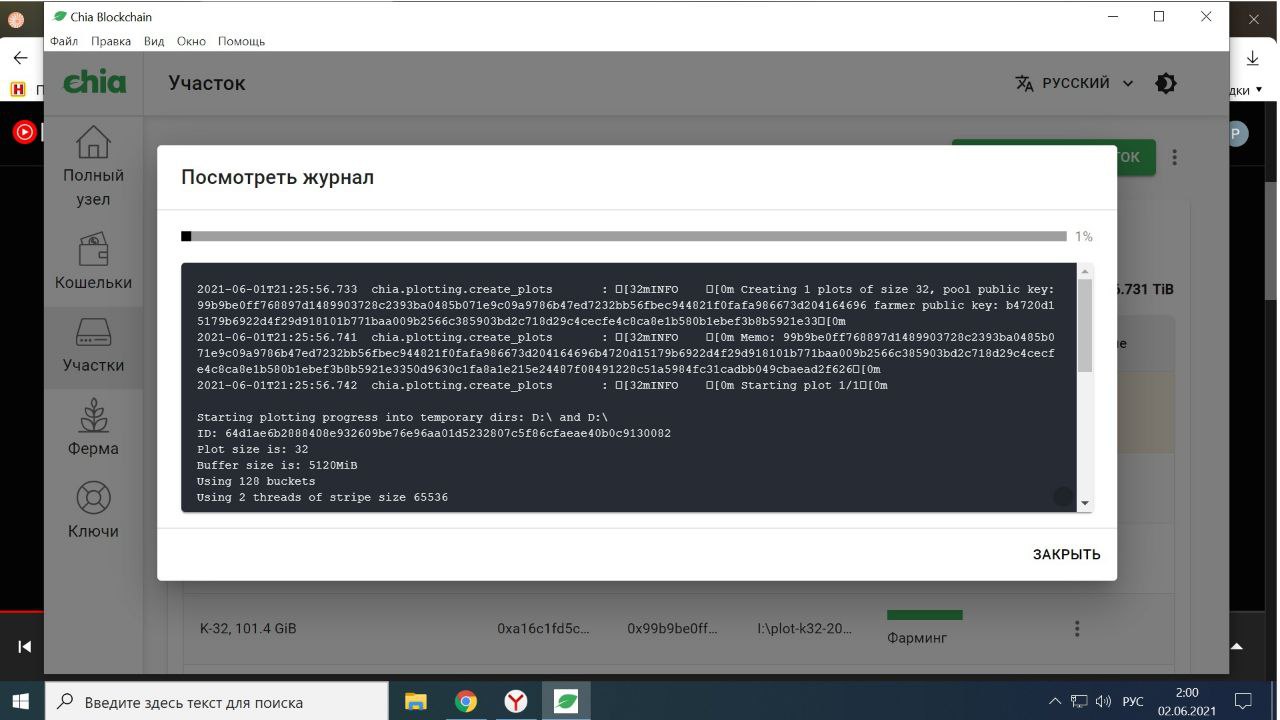This screenshot has height=720, width=1280.
Task: Open Google Chrome from taskbar
Action: point(466,701)
